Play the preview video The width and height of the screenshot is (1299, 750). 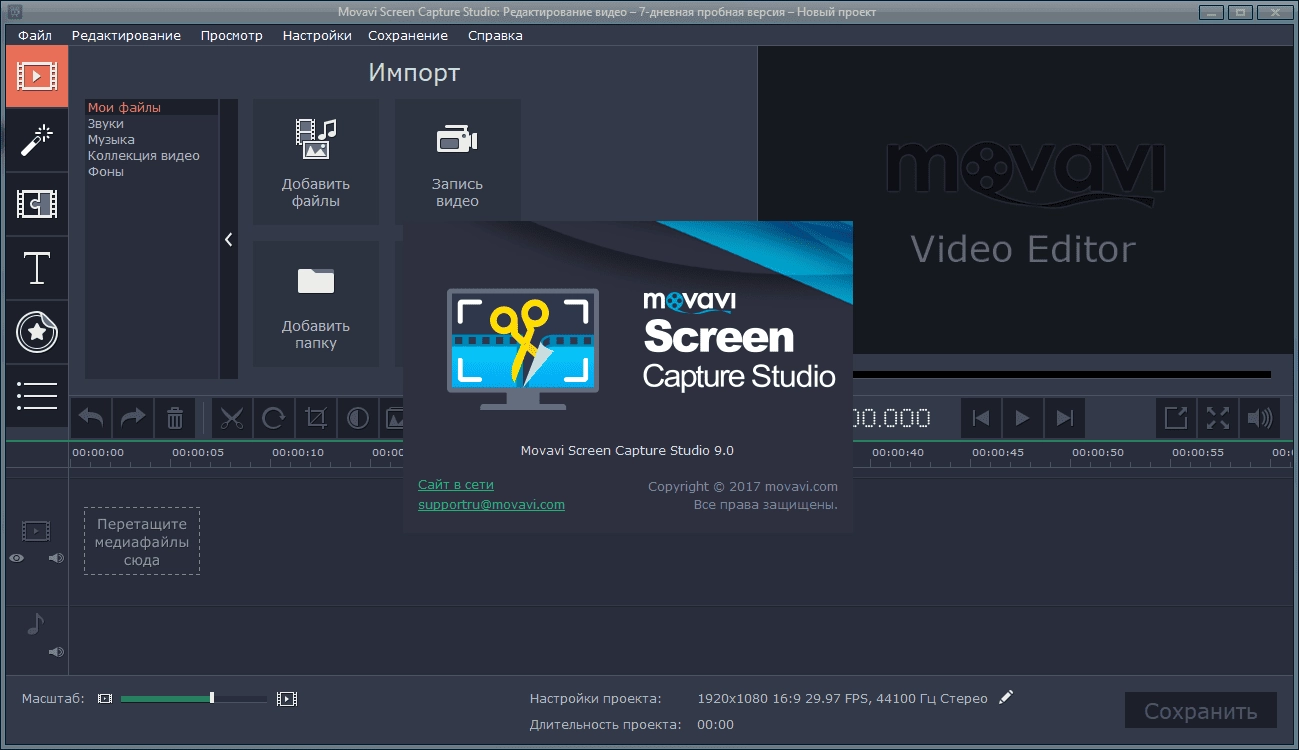(x=1022, y=418)
